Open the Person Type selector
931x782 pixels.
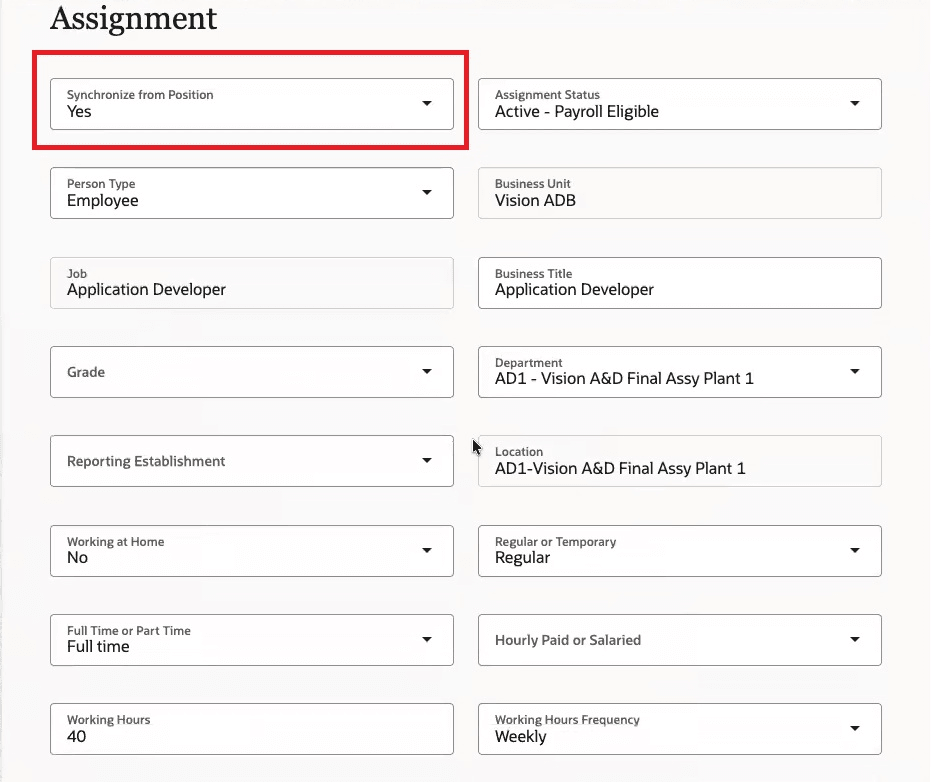428,193
